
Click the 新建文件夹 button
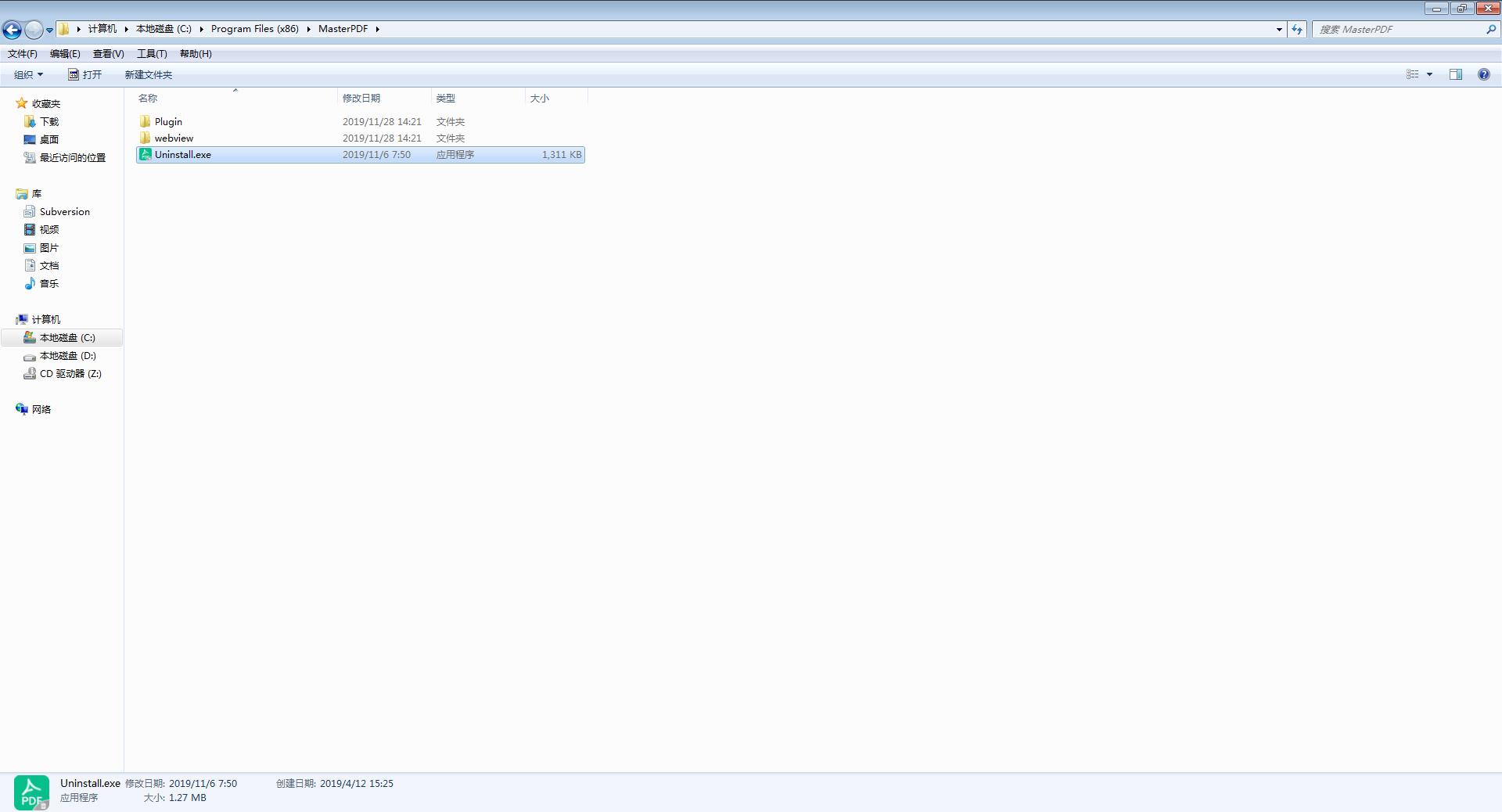[148, 75]
